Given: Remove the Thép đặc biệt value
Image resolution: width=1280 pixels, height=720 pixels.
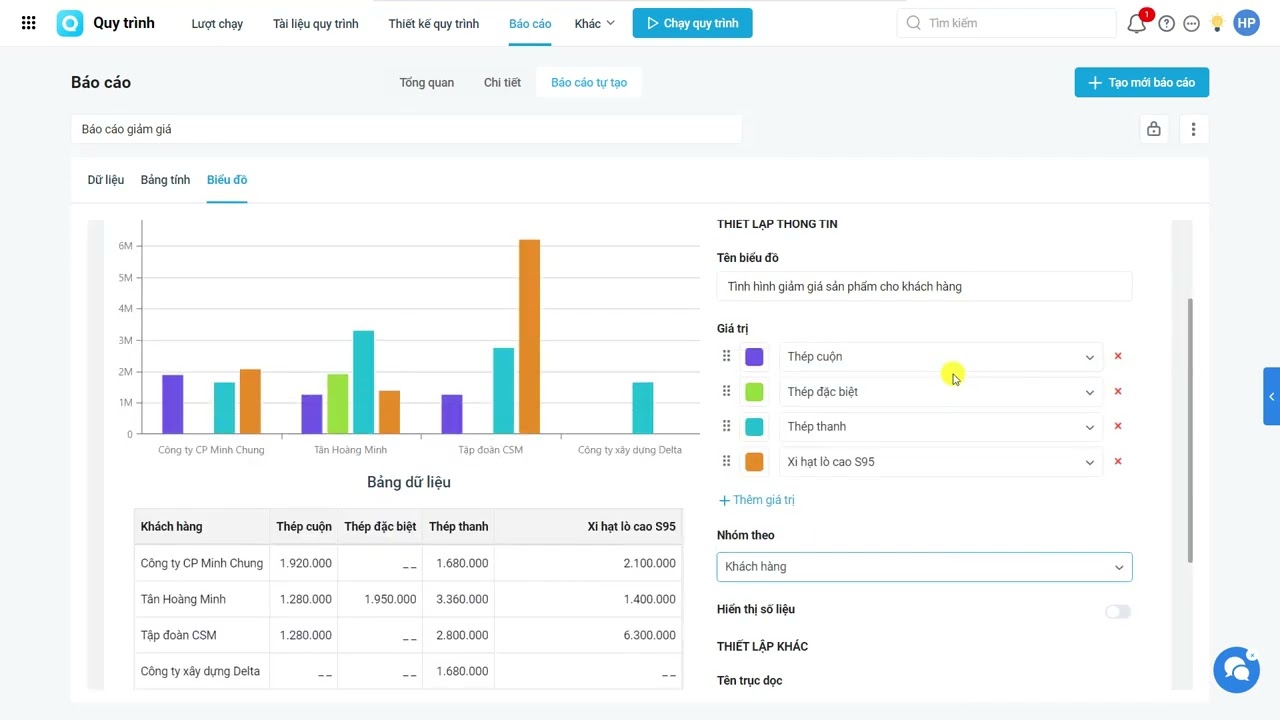Looking at the screenshot, I should pos(1118,391).
